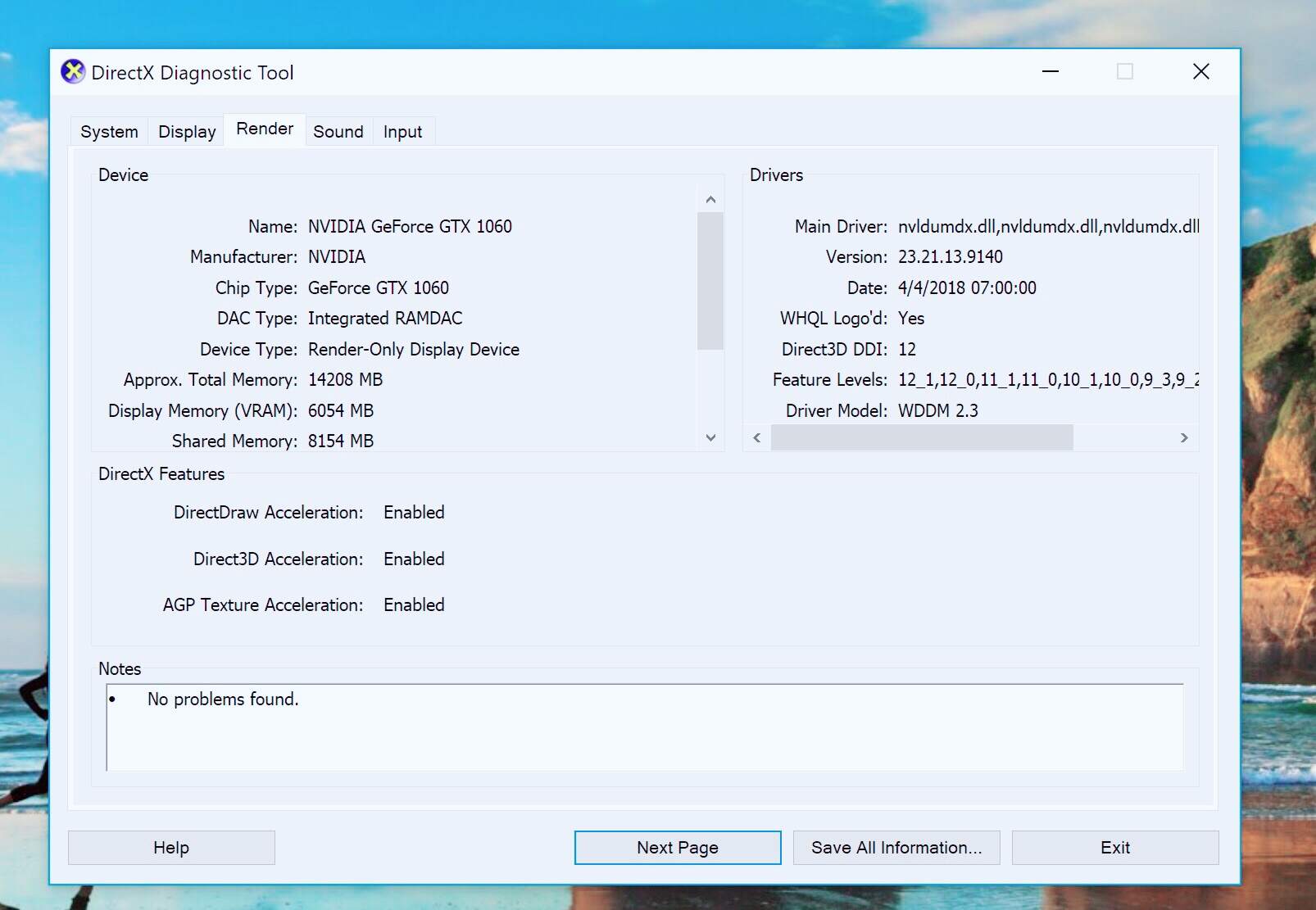Click the Drivers panel horizontal scrollbar thumb
1316x910 pixels.
click(922, 437)
